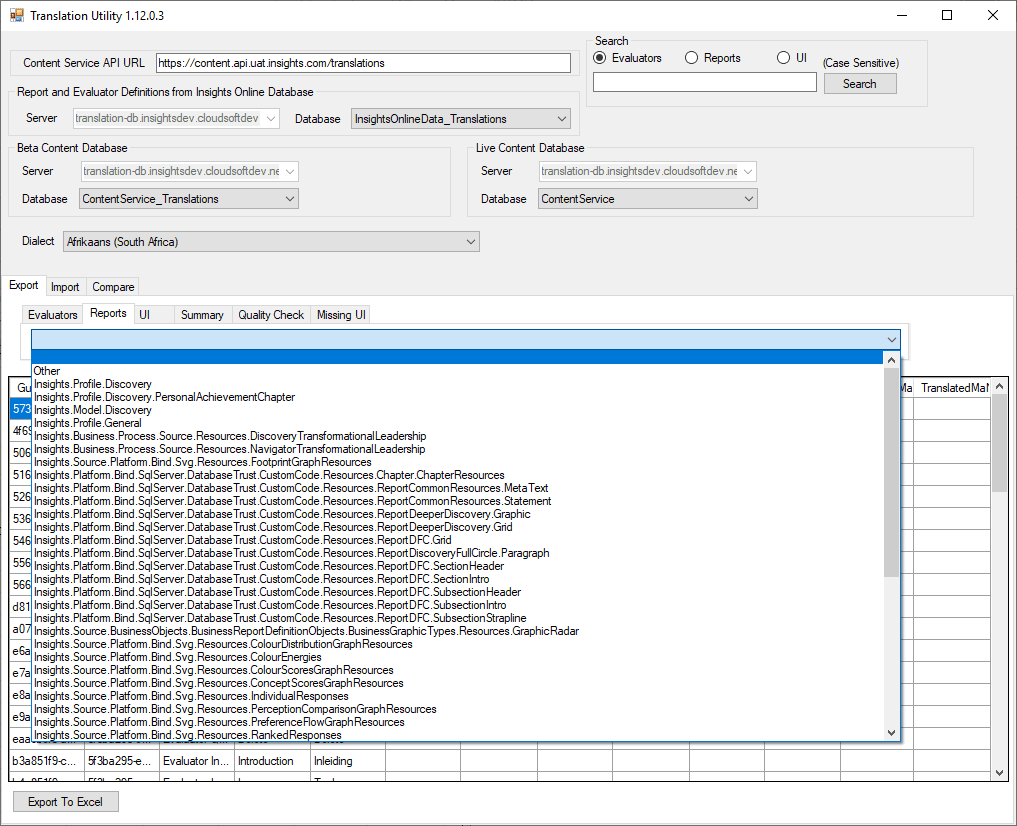Open the Summary sub-tab
1017x826 pixels.
click(202, 314)
